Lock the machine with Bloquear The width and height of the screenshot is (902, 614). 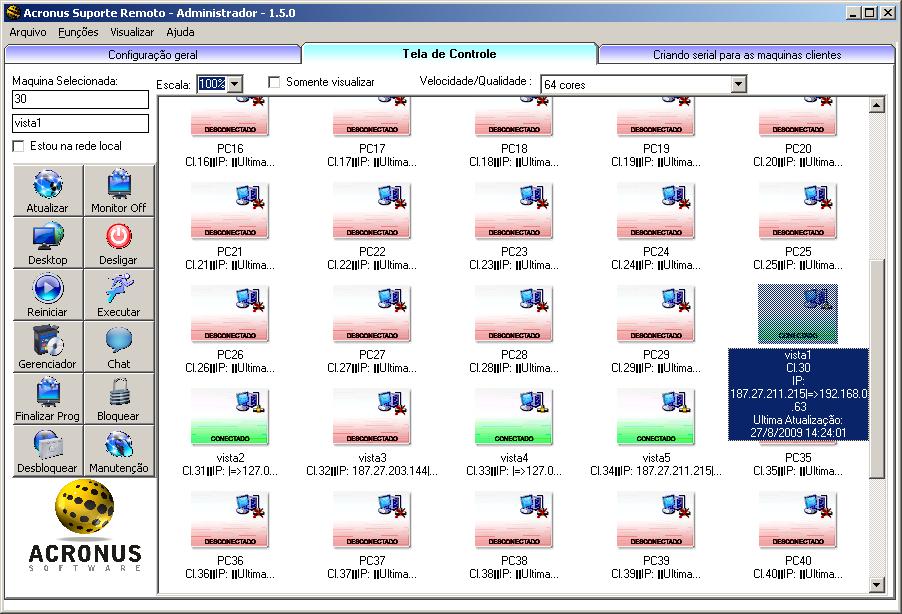pyautogui.click(x=119, y=399)
